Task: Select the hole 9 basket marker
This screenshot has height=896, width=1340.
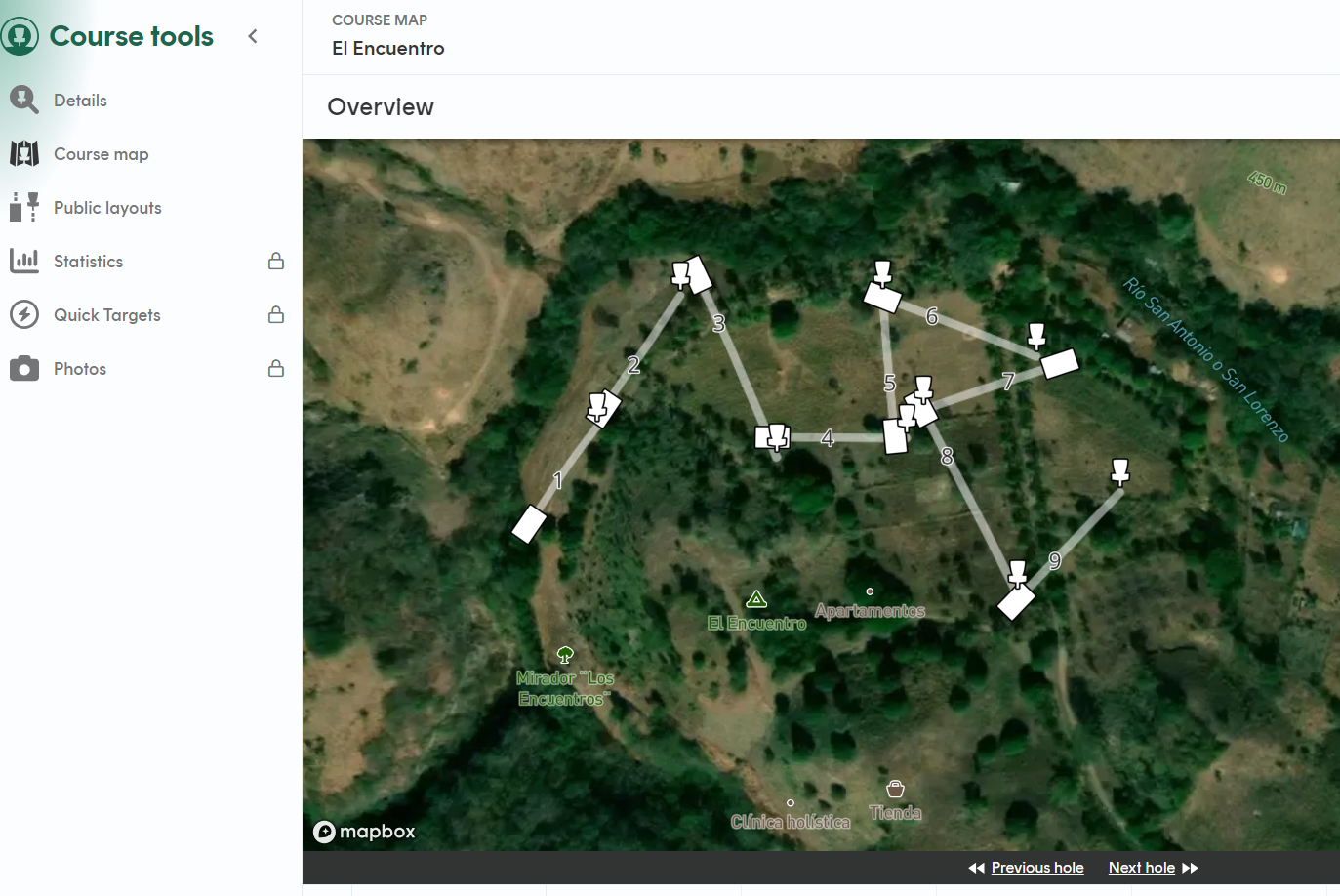Action: coord(1120,472)
